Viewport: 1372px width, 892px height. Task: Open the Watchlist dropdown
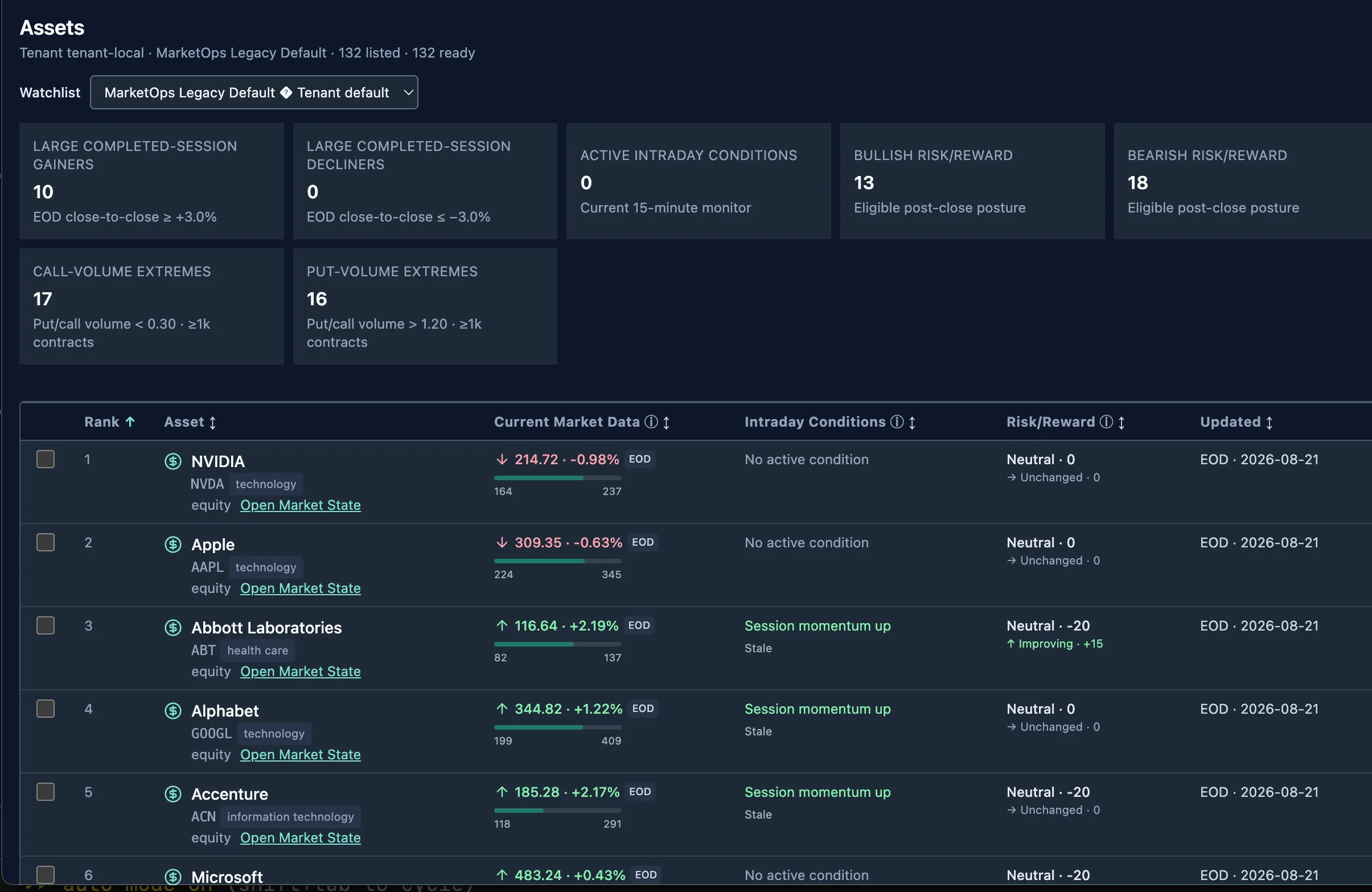(254, 92)
